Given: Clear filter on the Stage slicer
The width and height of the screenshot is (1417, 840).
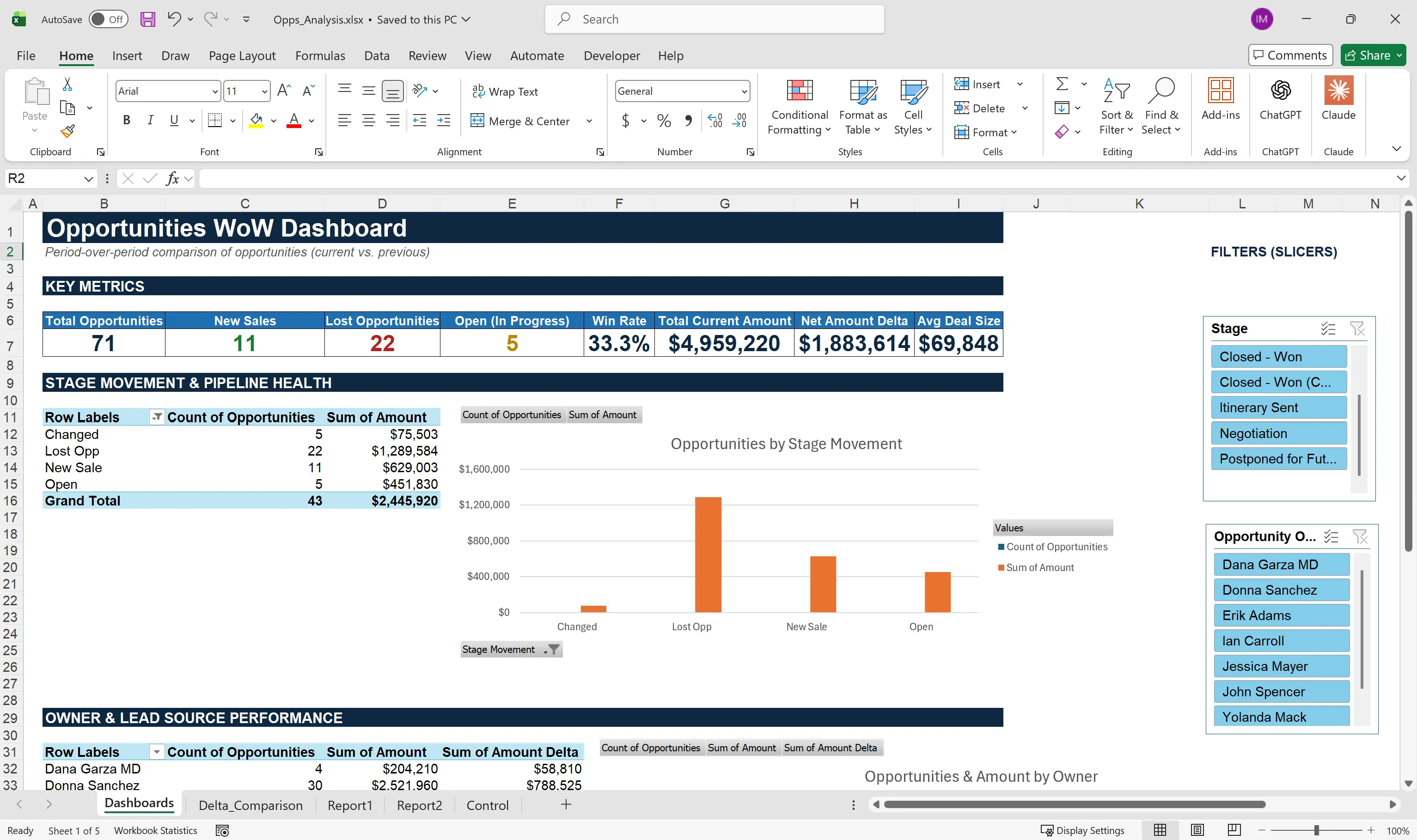Looking at the screenshot, I should 1357,329.
